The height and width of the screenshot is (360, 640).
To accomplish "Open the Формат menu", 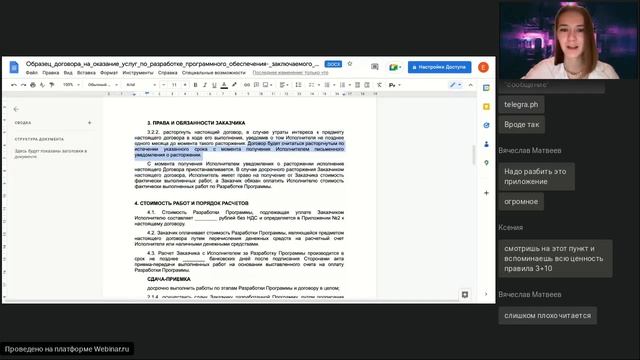I will (109, 73).
